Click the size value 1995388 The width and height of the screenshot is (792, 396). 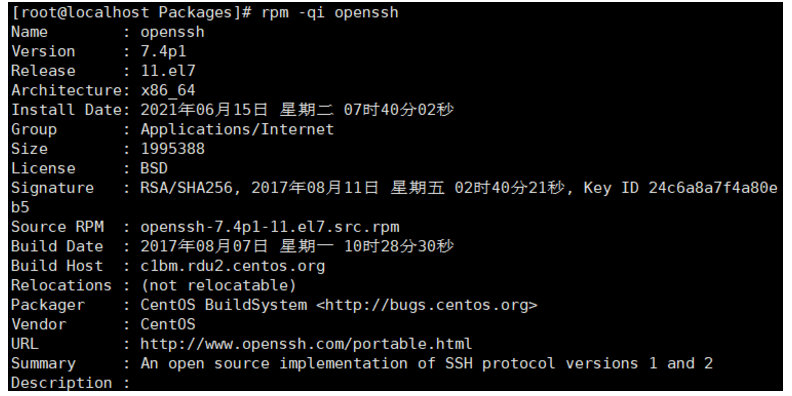[172, 148]
